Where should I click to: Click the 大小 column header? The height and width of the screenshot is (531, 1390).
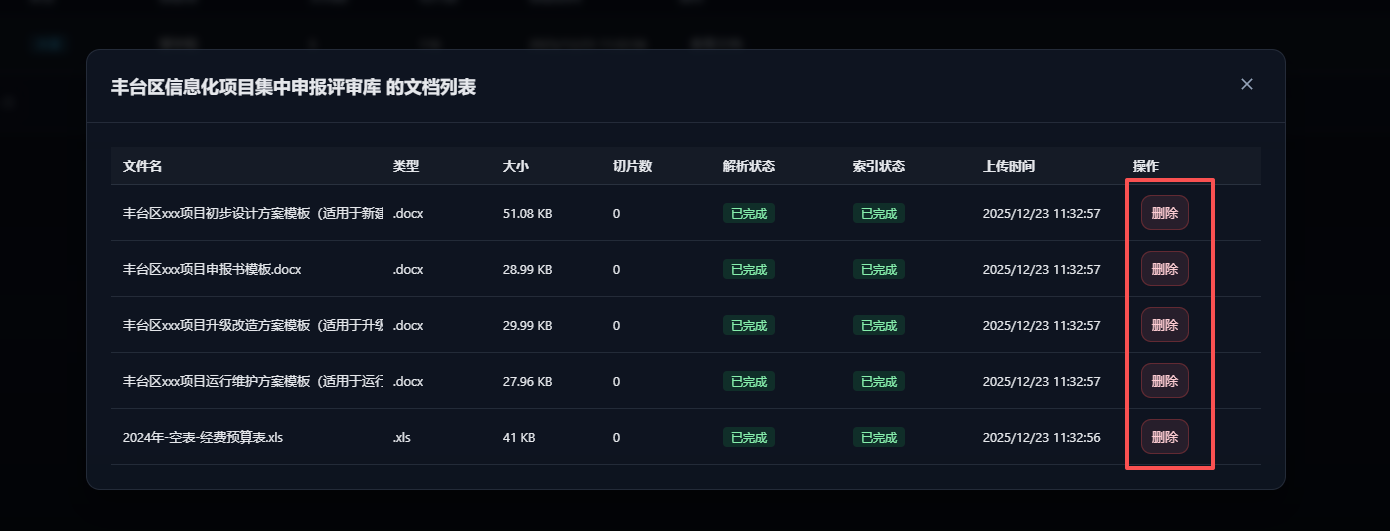[x=515, y=166]
